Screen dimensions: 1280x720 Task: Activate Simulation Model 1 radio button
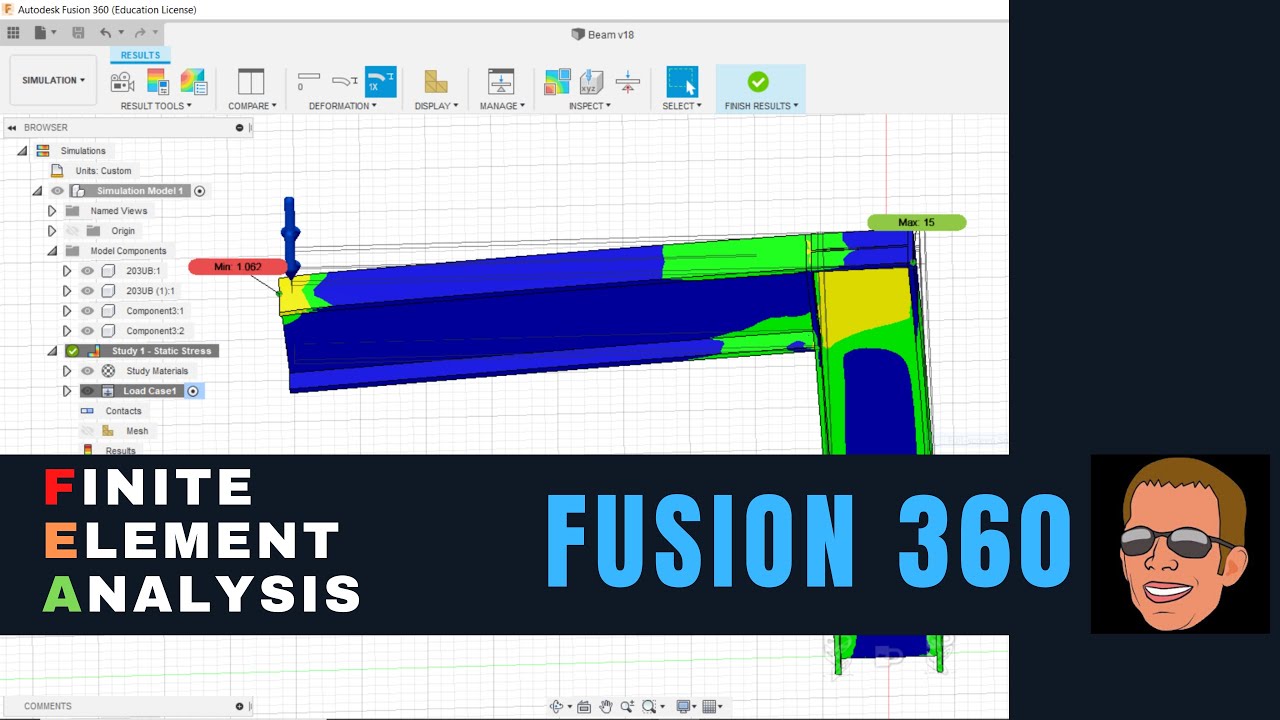click(x=199, y=191)
